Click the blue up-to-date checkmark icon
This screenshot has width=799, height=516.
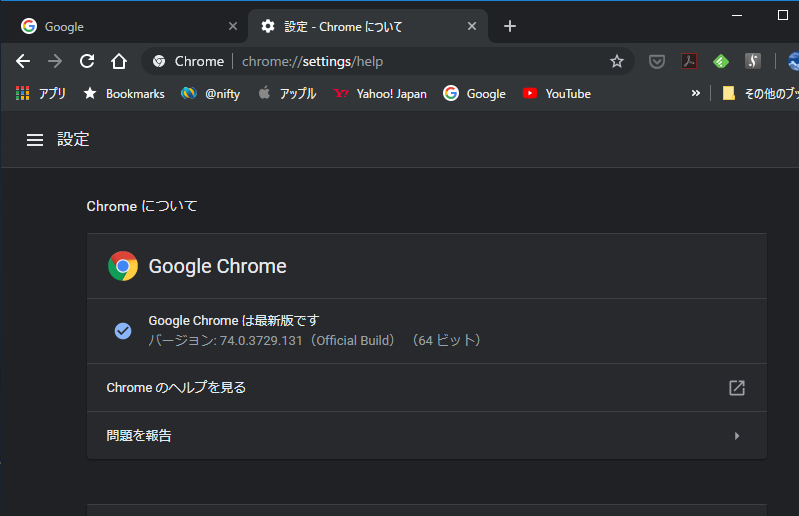pyautogui.click(x=123, y=331)
